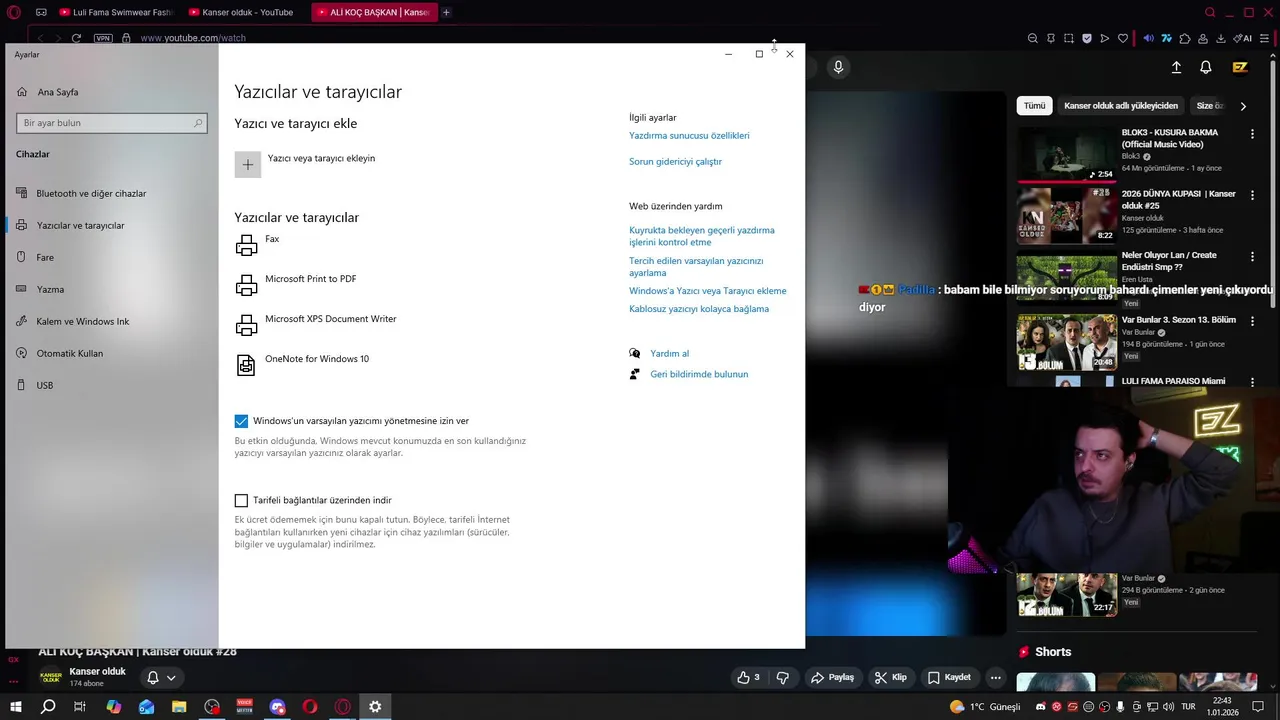The height and width of the screenshot is (720, 1280).
Task: Click Opera heart bookmark icon
Action: (x=1123, y=38)
